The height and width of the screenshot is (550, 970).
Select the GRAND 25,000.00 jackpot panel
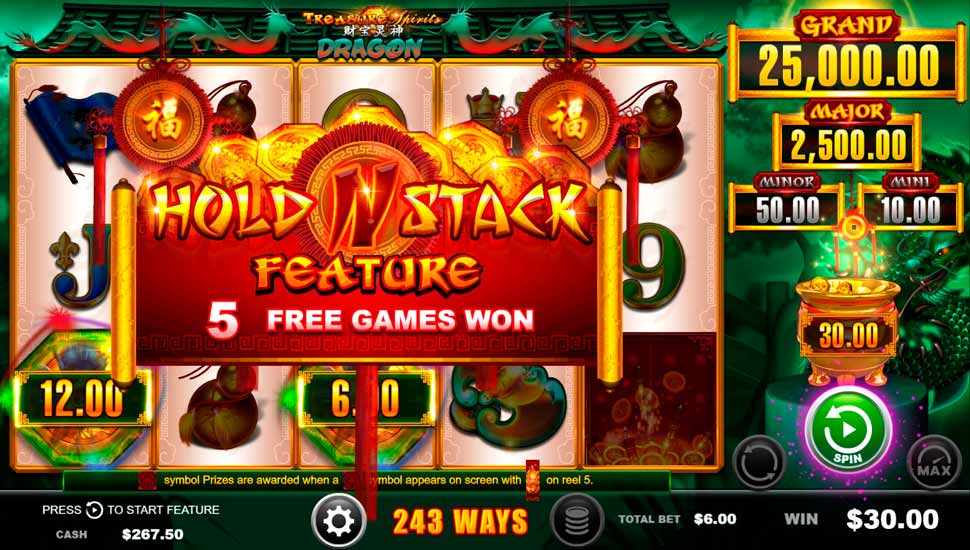point(848,57)
